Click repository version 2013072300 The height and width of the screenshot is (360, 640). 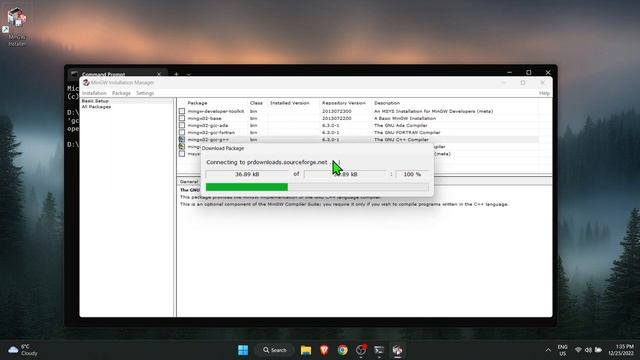pyautogui.click(x=337, y=111)
